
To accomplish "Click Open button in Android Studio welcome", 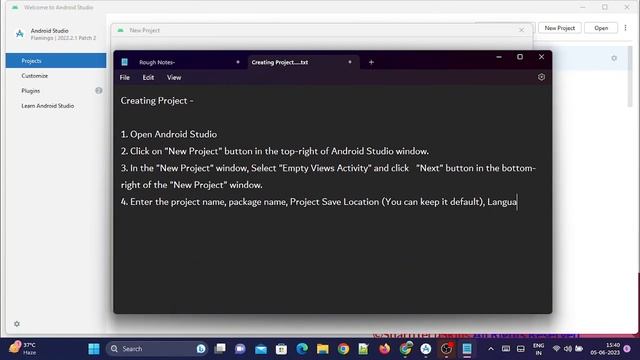I will 601,28.
